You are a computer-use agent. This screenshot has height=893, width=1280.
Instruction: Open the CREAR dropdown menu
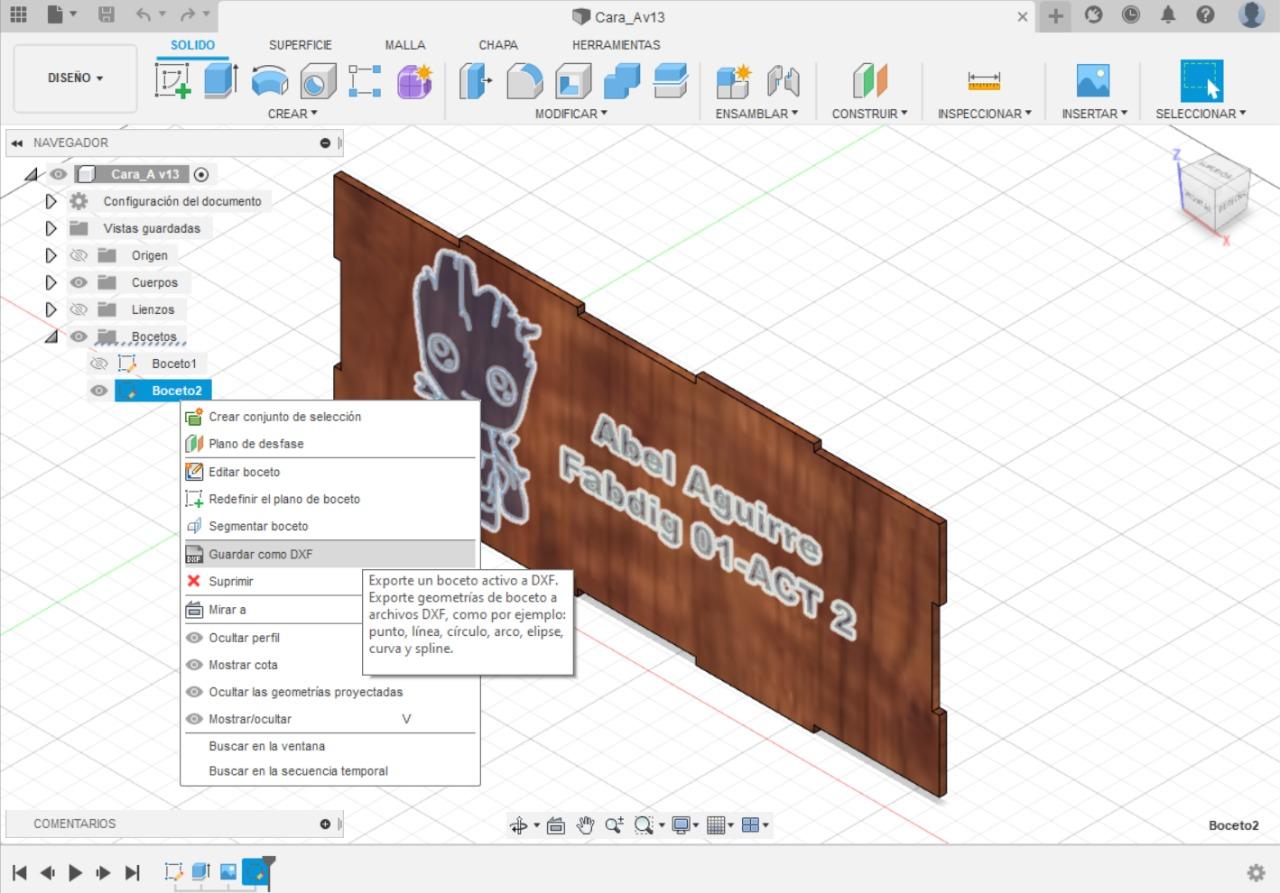coord(292,114)
